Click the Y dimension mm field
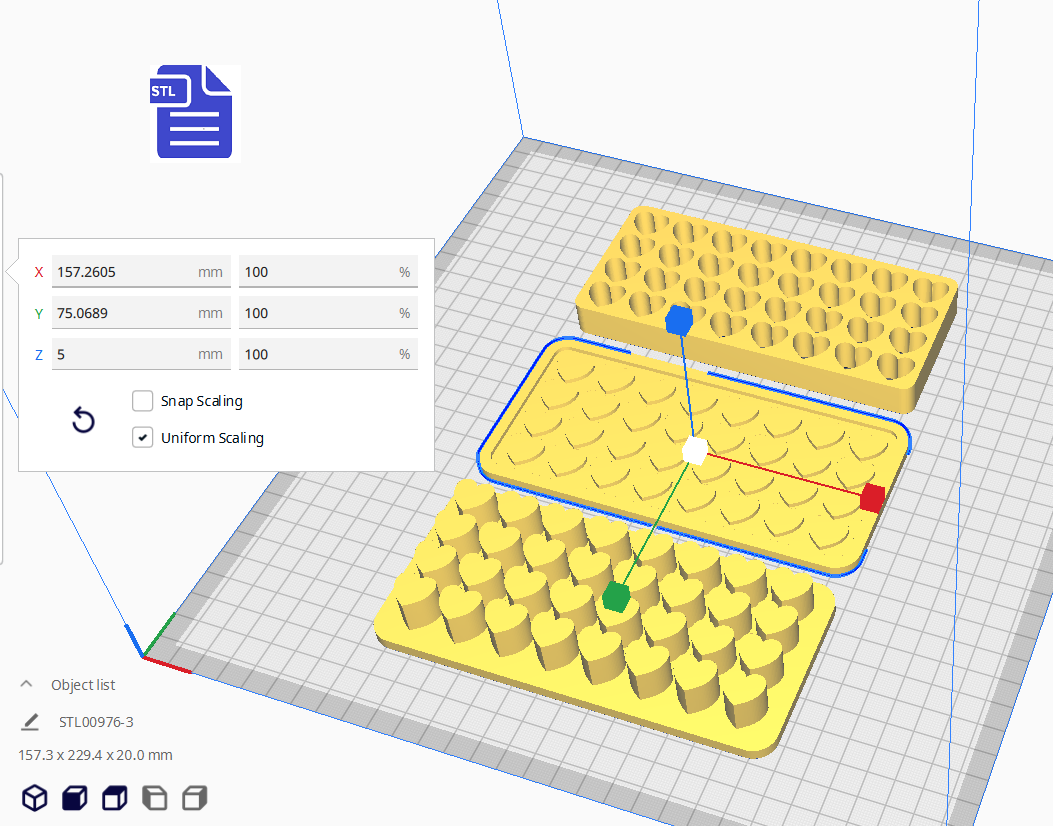The width and height of the screenshot is (1053, 826). (x=125, y=313)
